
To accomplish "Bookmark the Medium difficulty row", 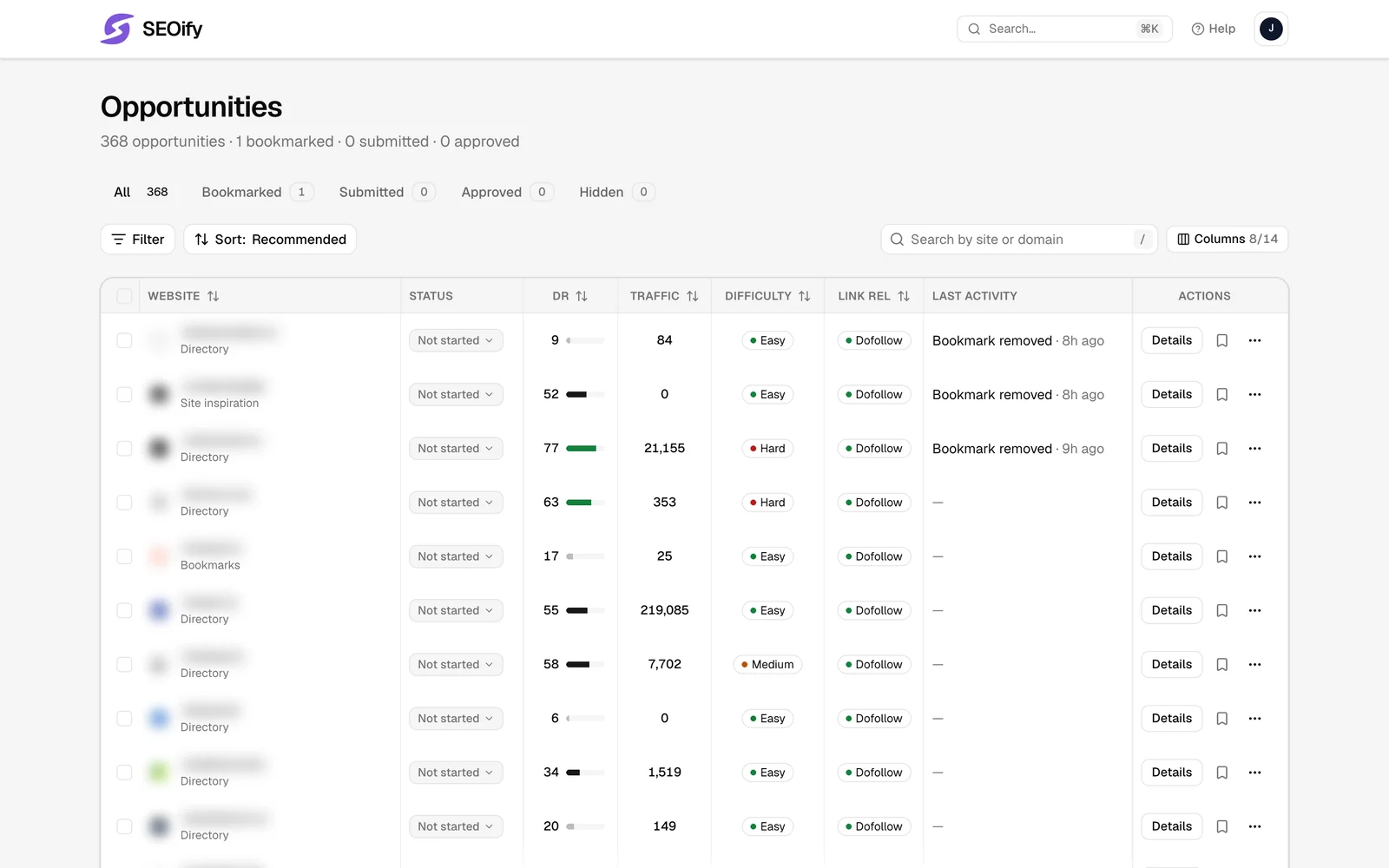I will (x=1222, y=664).
